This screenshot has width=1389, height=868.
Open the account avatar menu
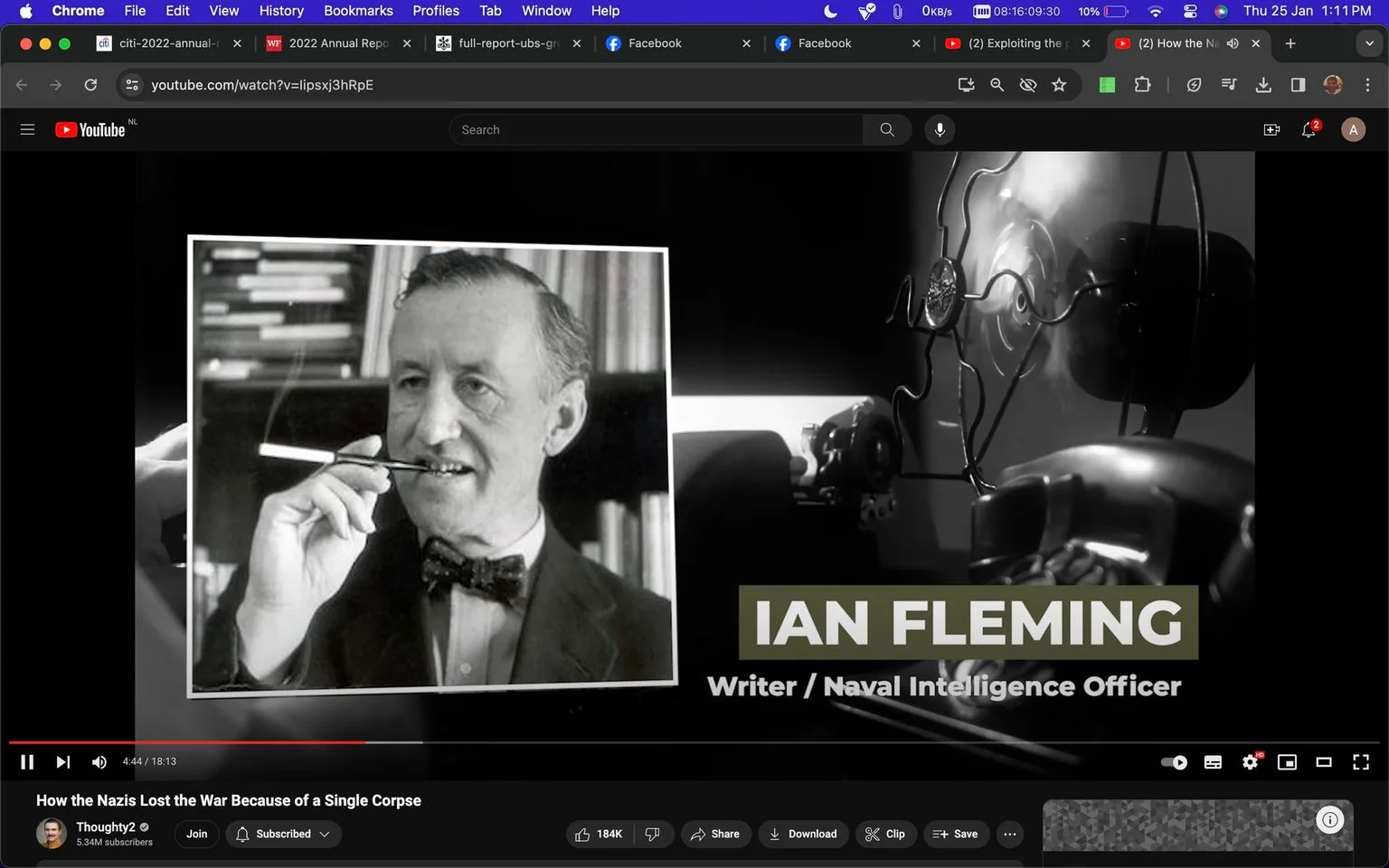click(1353, 129)
